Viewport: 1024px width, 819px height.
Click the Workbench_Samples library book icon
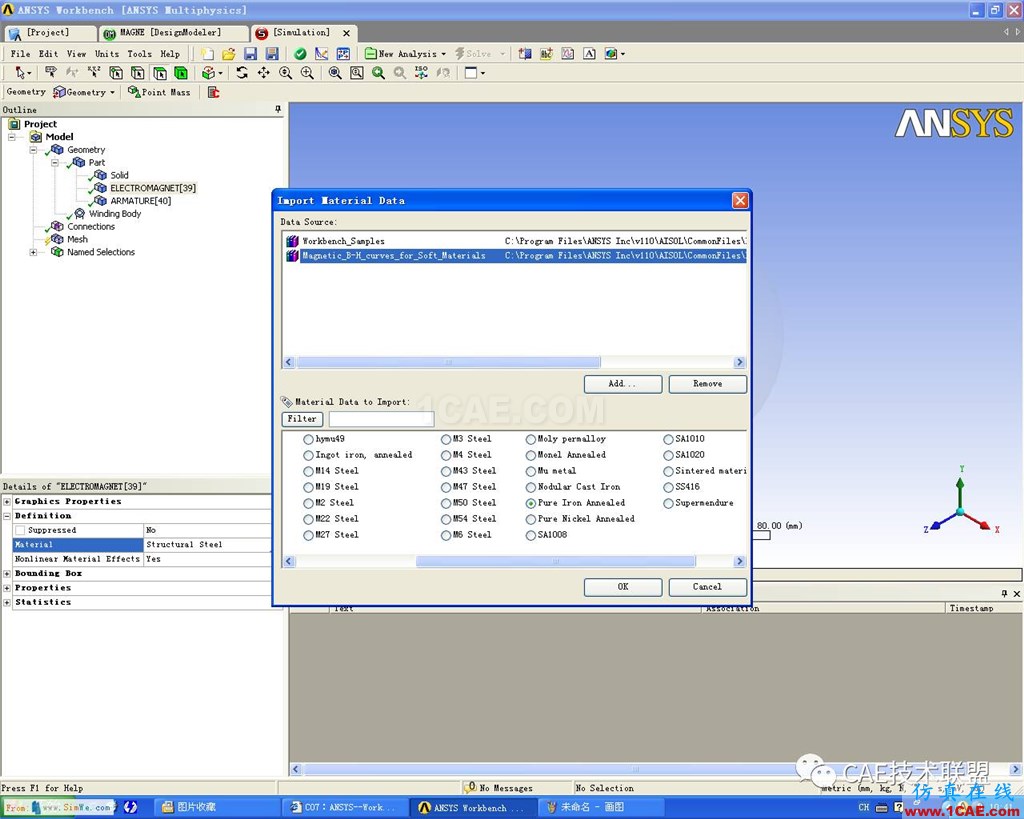(292, 241)
